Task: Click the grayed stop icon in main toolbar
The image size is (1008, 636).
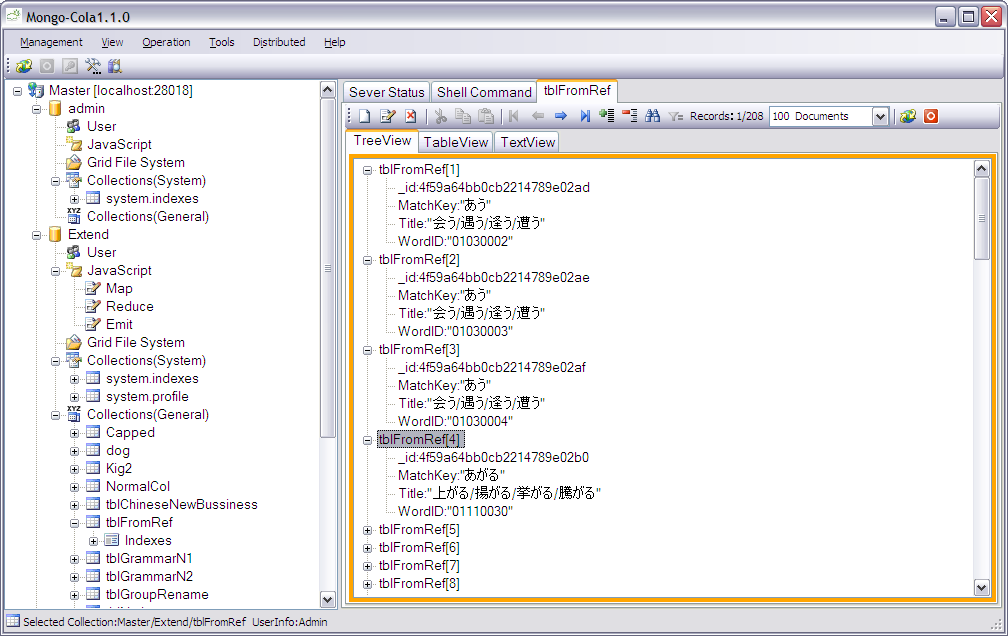Action: 47,66
